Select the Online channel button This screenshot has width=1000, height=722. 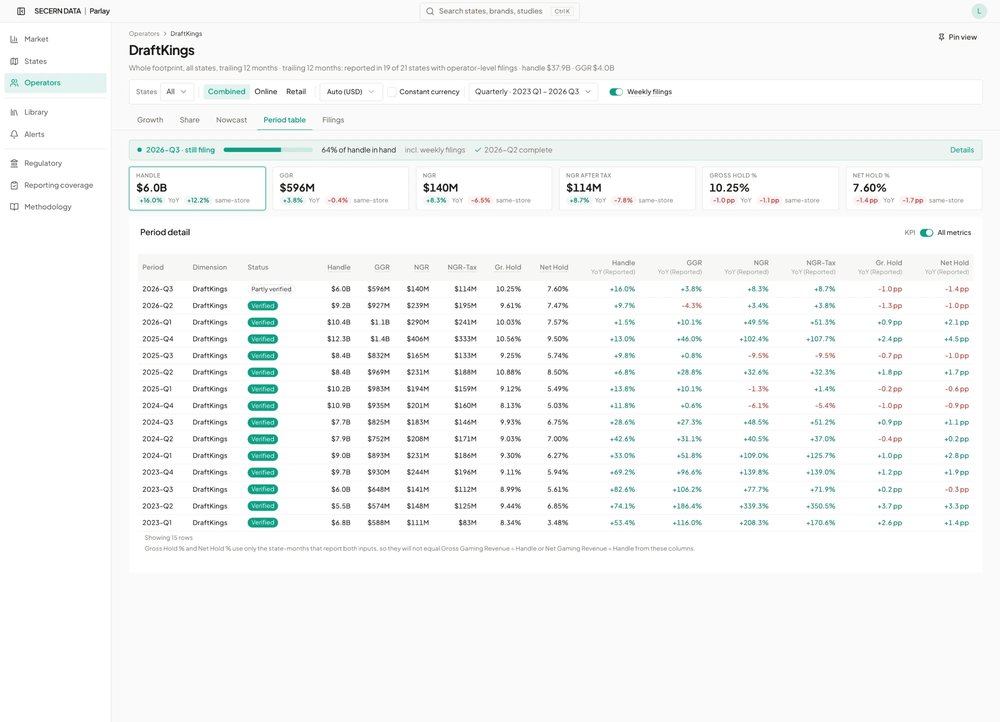click(266, 92)
